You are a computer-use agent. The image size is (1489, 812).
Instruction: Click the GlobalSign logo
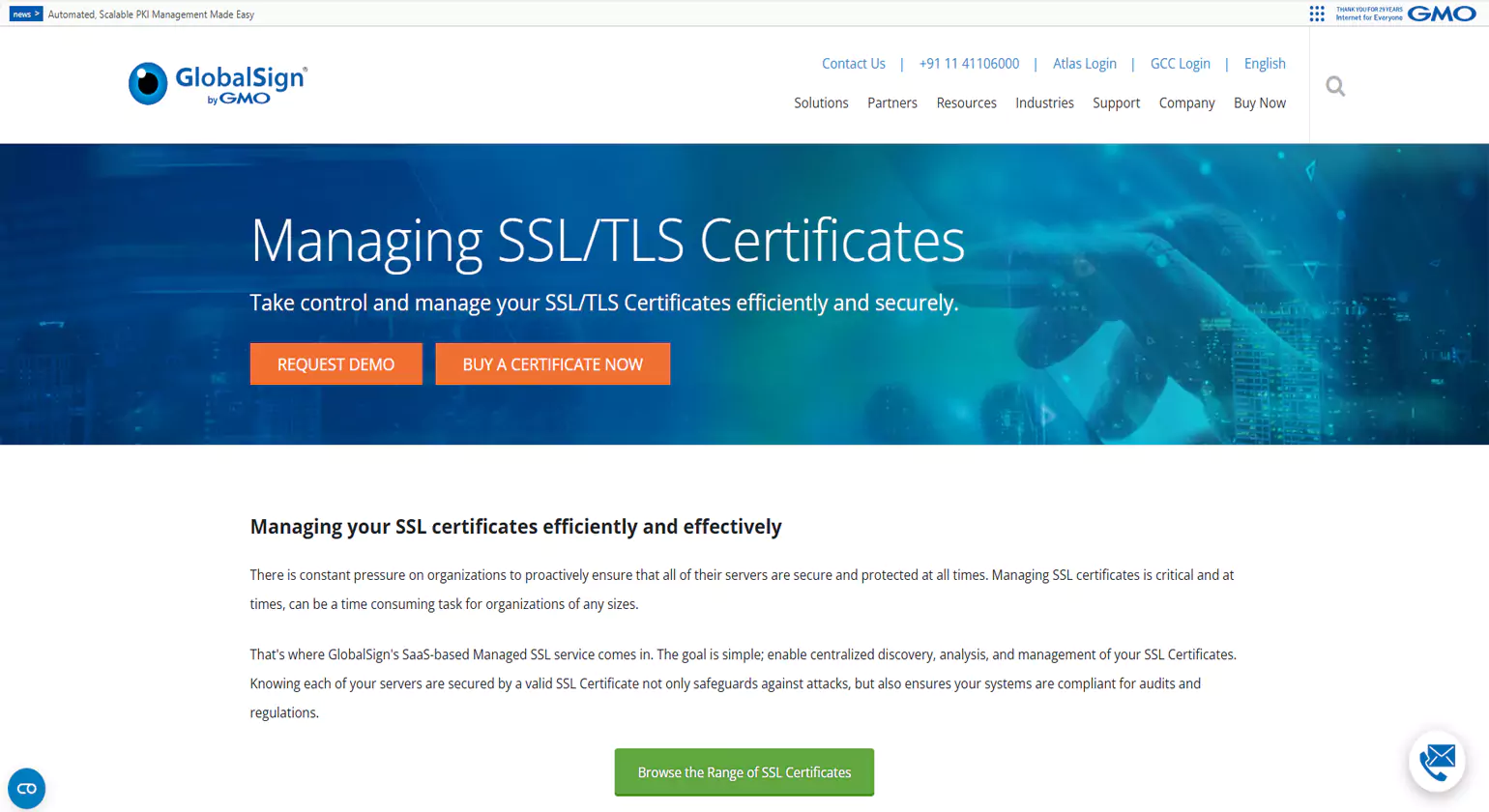pos(218,84)
